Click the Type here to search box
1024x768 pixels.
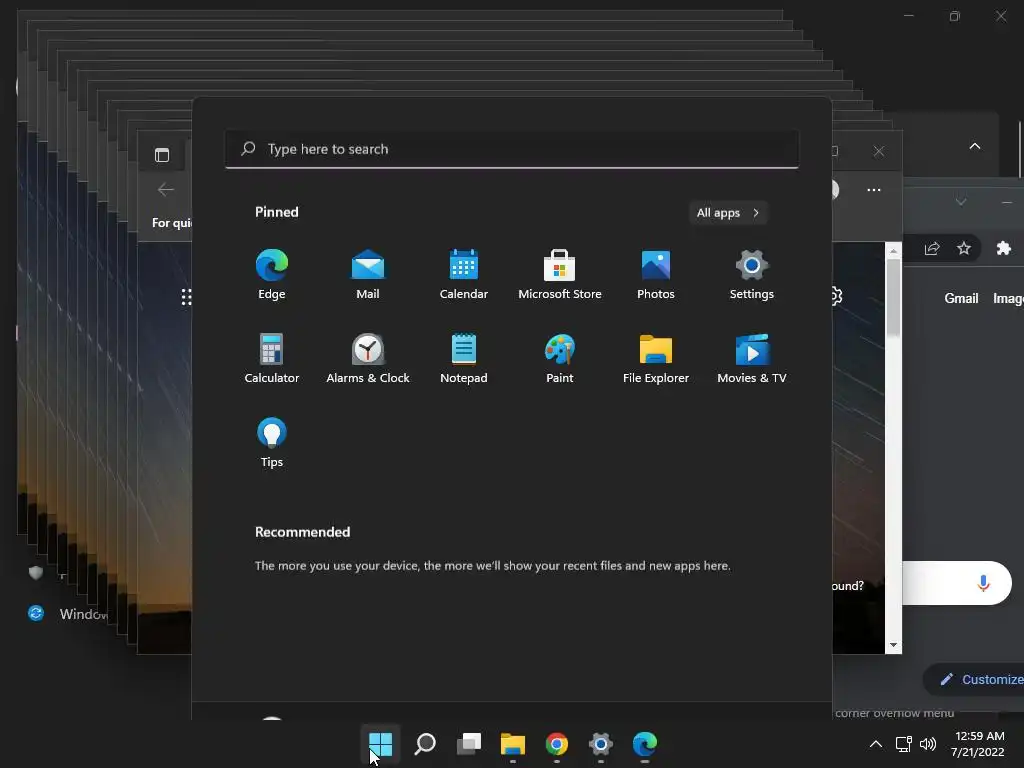tap(512, 149)
